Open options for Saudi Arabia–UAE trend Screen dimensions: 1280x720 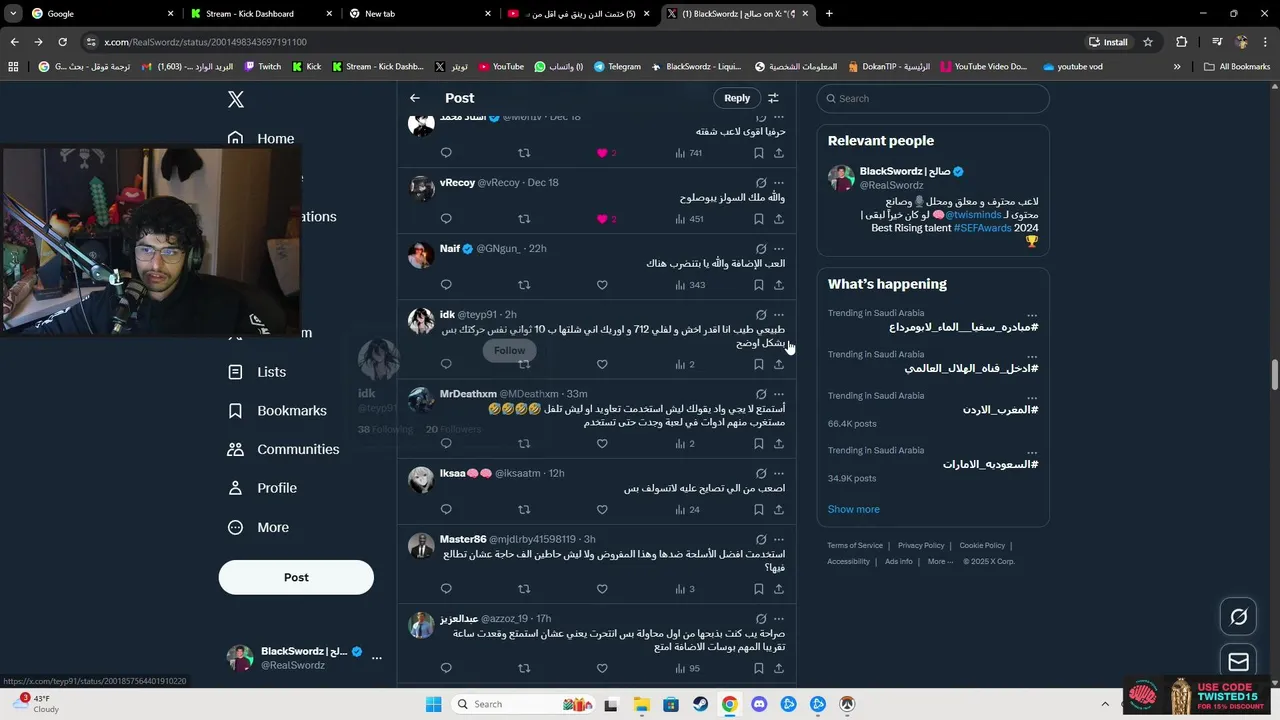[1032, 452]
